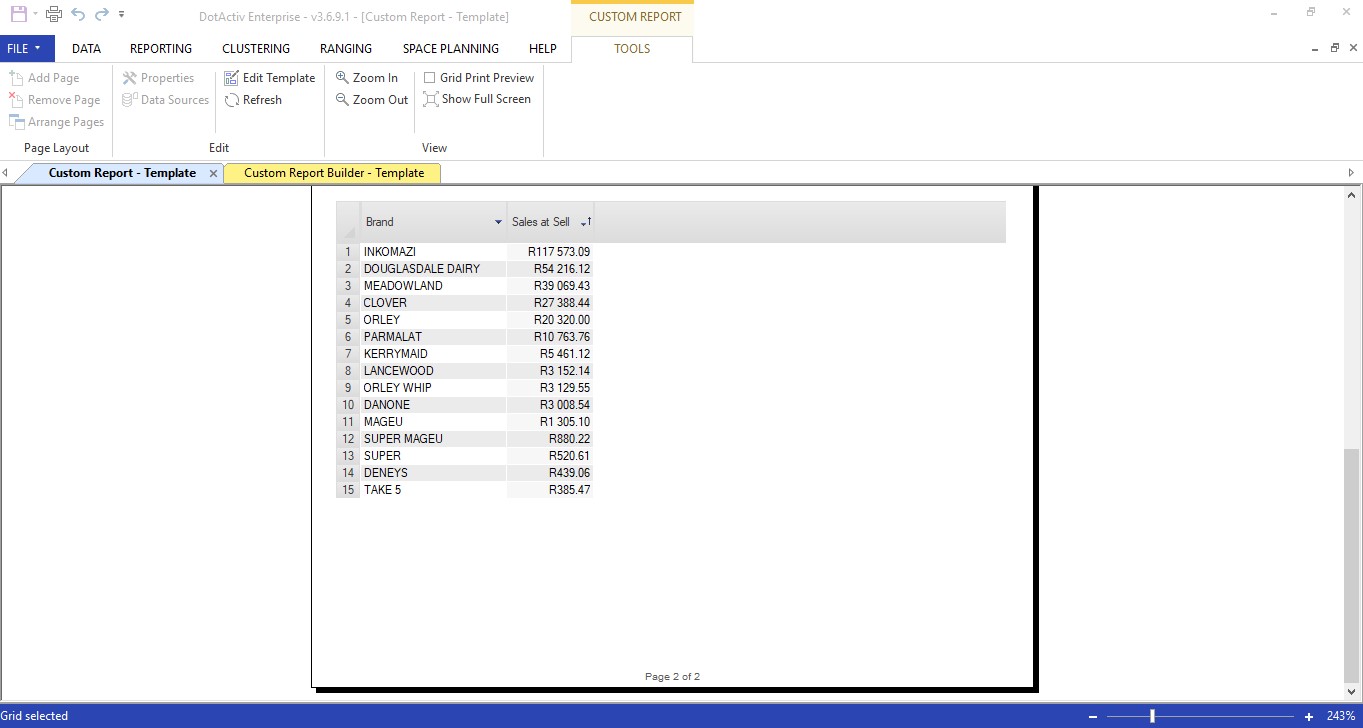1363x728 pixels.
Task: Click Edit Template button
Action: tap(270, 78)
